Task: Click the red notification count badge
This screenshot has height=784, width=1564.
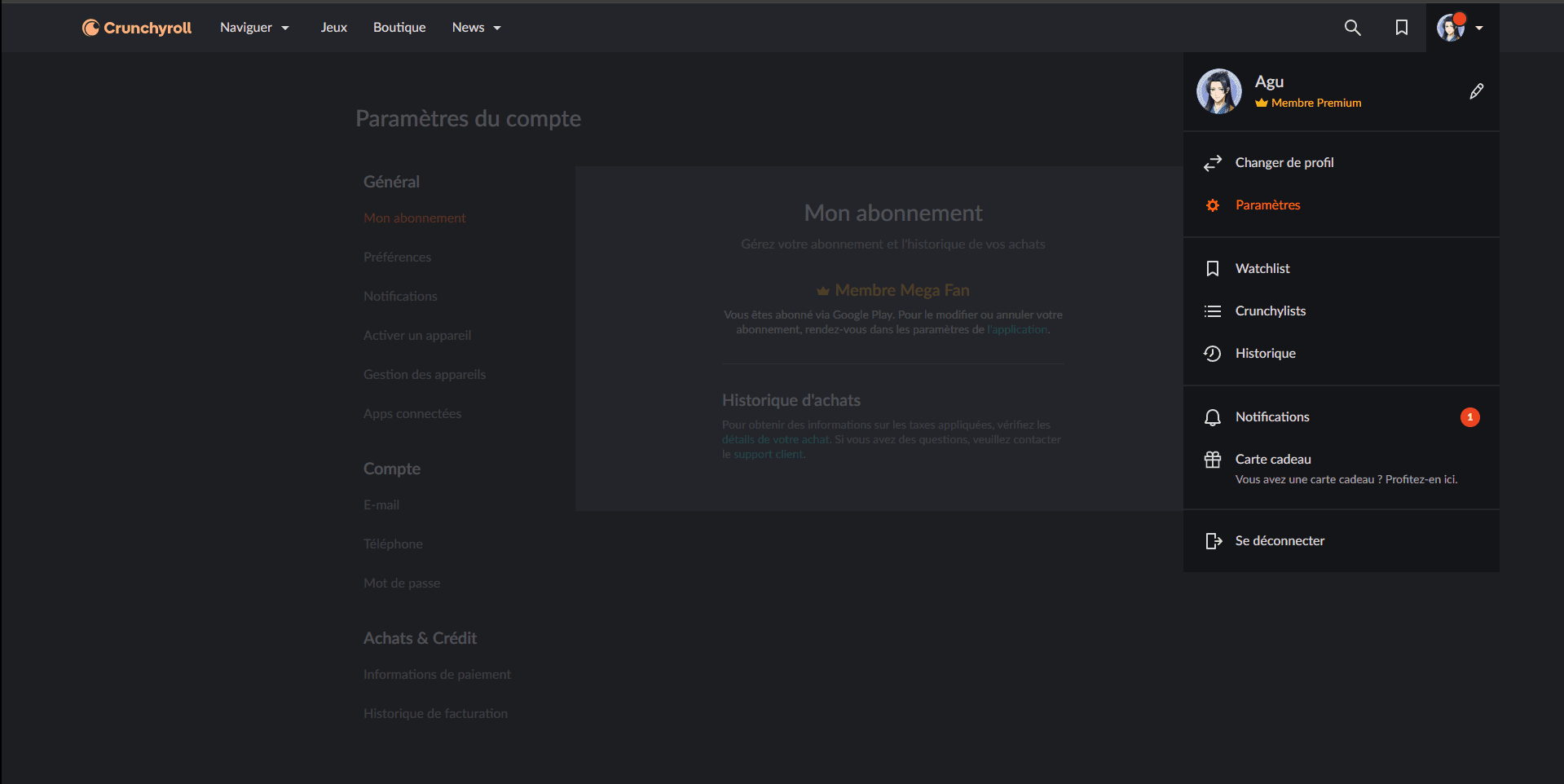Action: click(1470, 417)
